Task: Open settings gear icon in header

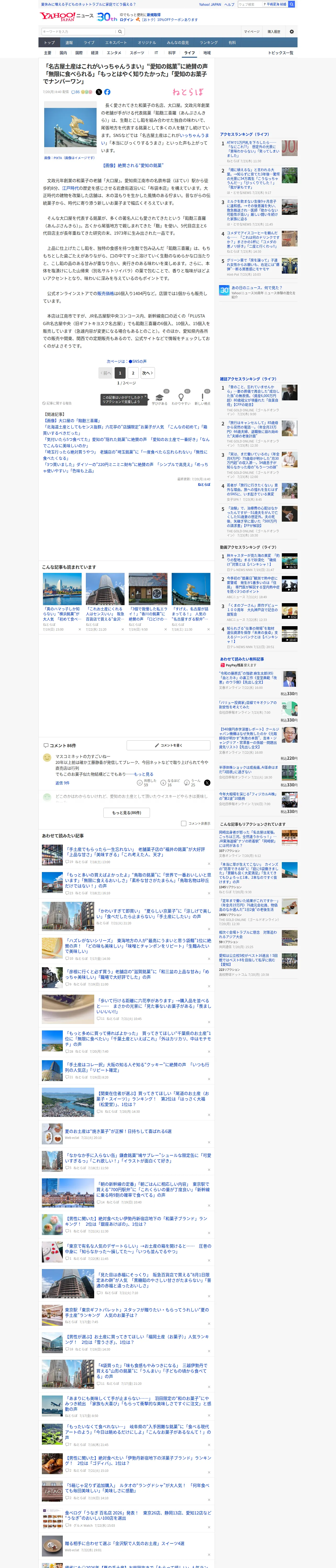Action: [x=292, y=31]
